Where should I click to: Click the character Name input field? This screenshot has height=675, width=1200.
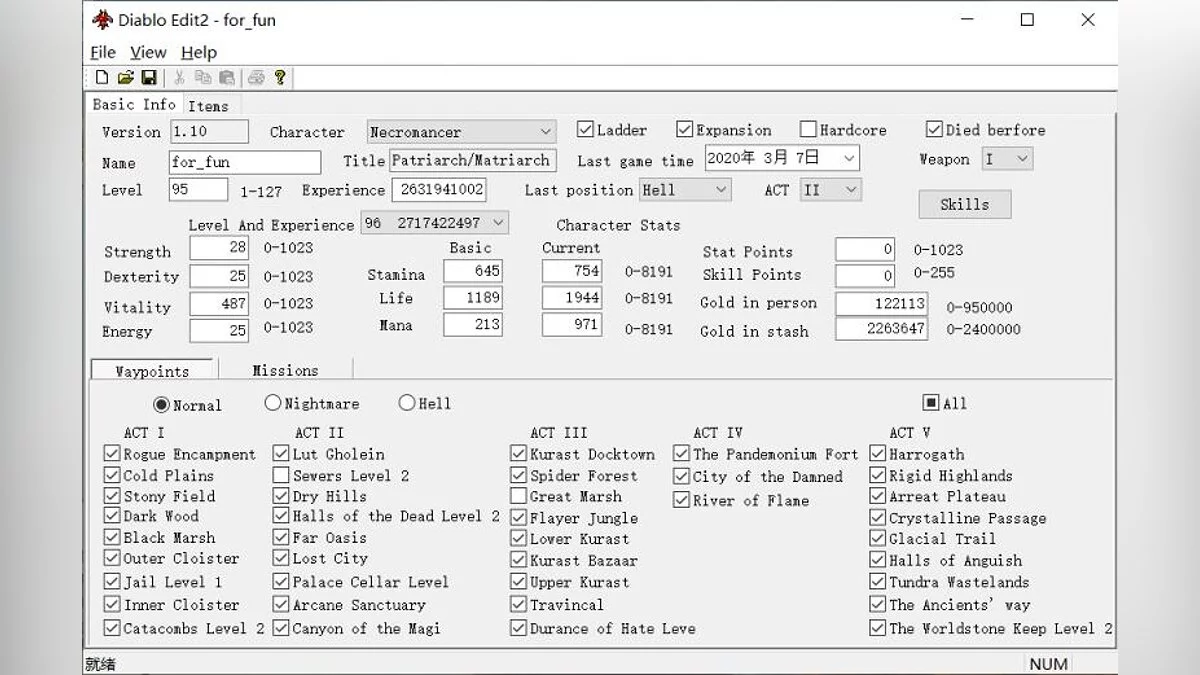pyautogui.click(x=244, y=162)
